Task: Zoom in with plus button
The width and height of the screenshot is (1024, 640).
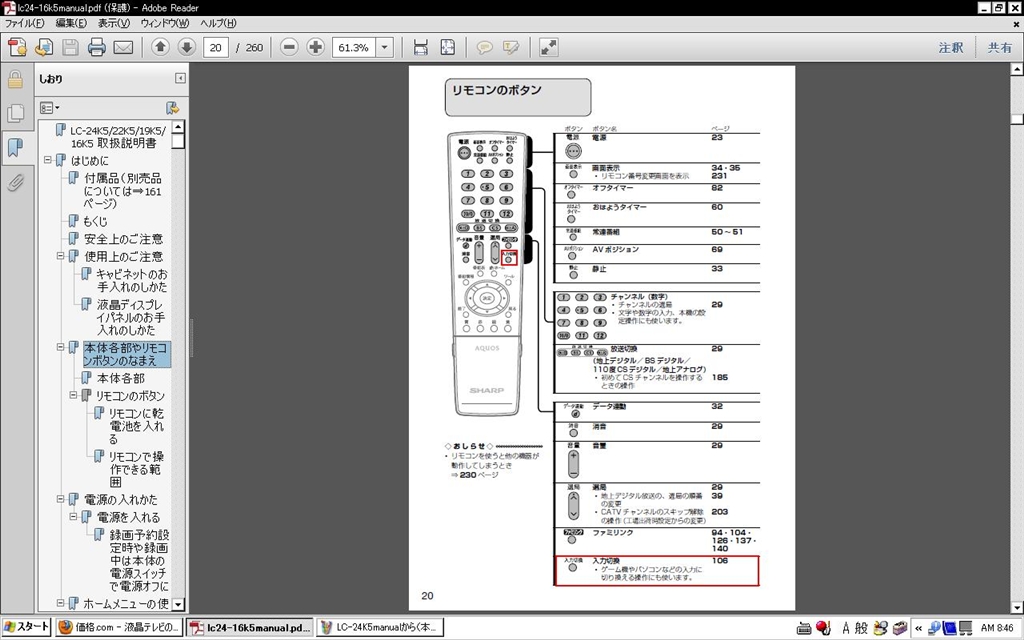Action: (x=315, y=47)
